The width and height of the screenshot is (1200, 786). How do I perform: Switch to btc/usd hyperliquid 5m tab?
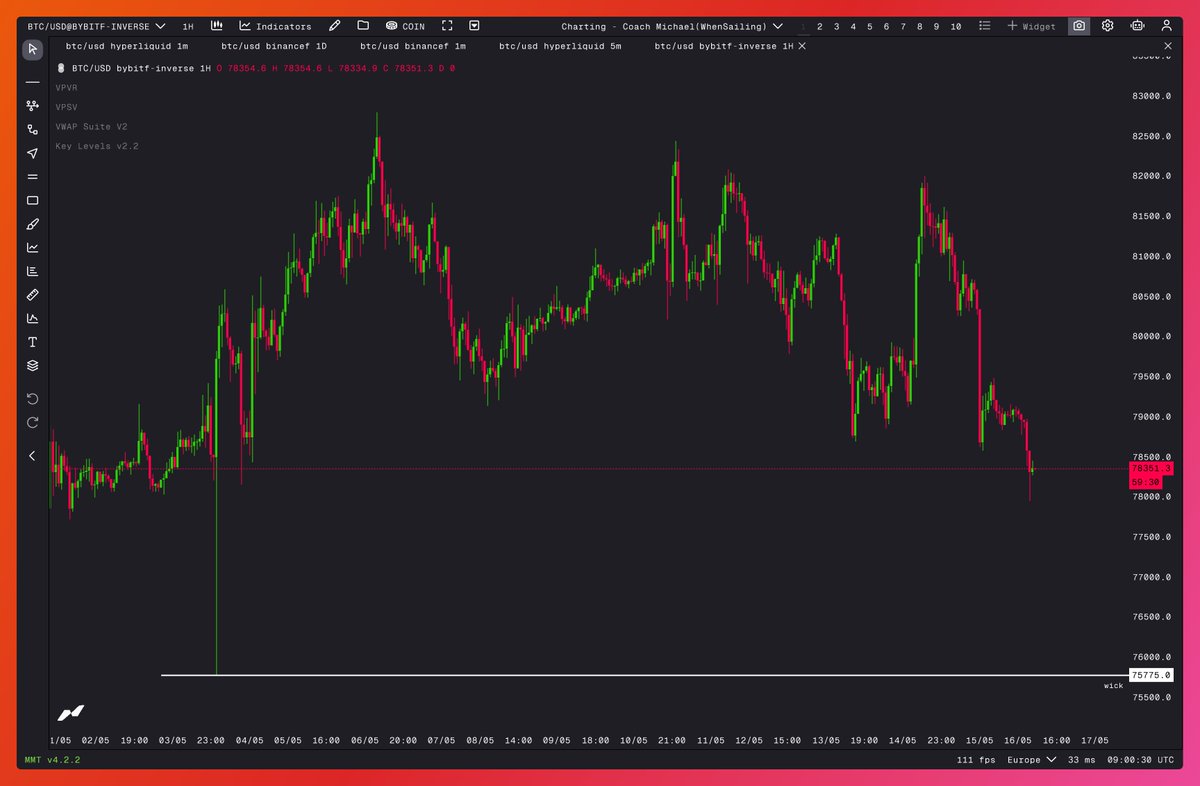pyautogui.click(x=560, y=46)
